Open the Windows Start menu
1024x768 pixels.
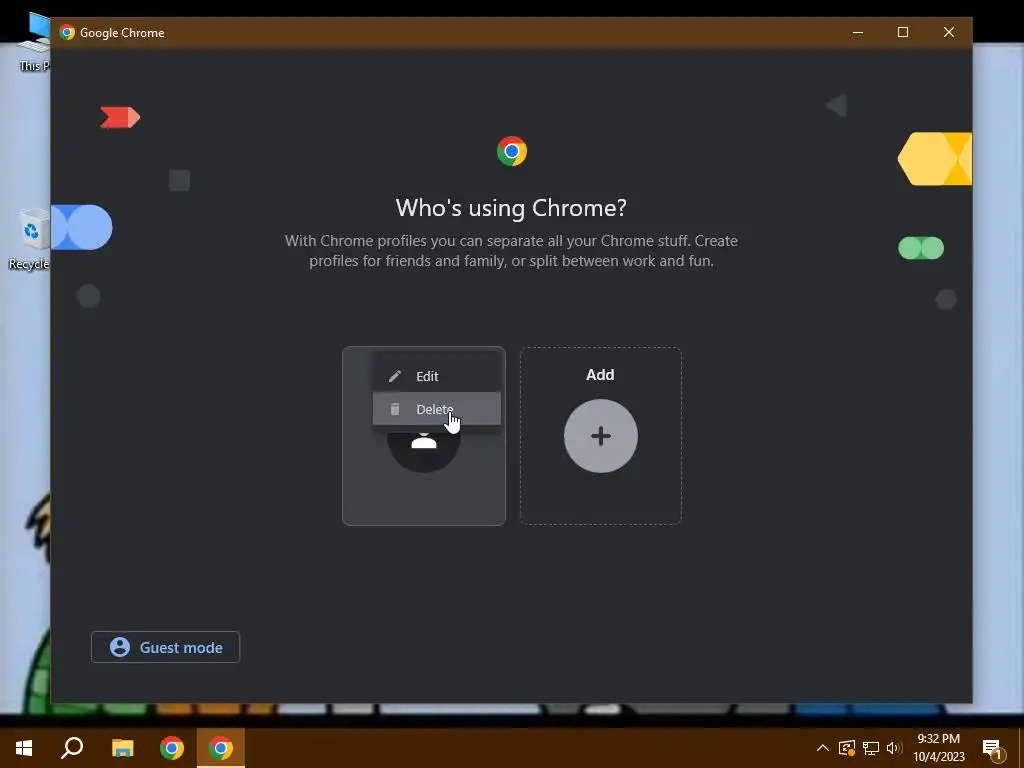click(x=24, y=748)
